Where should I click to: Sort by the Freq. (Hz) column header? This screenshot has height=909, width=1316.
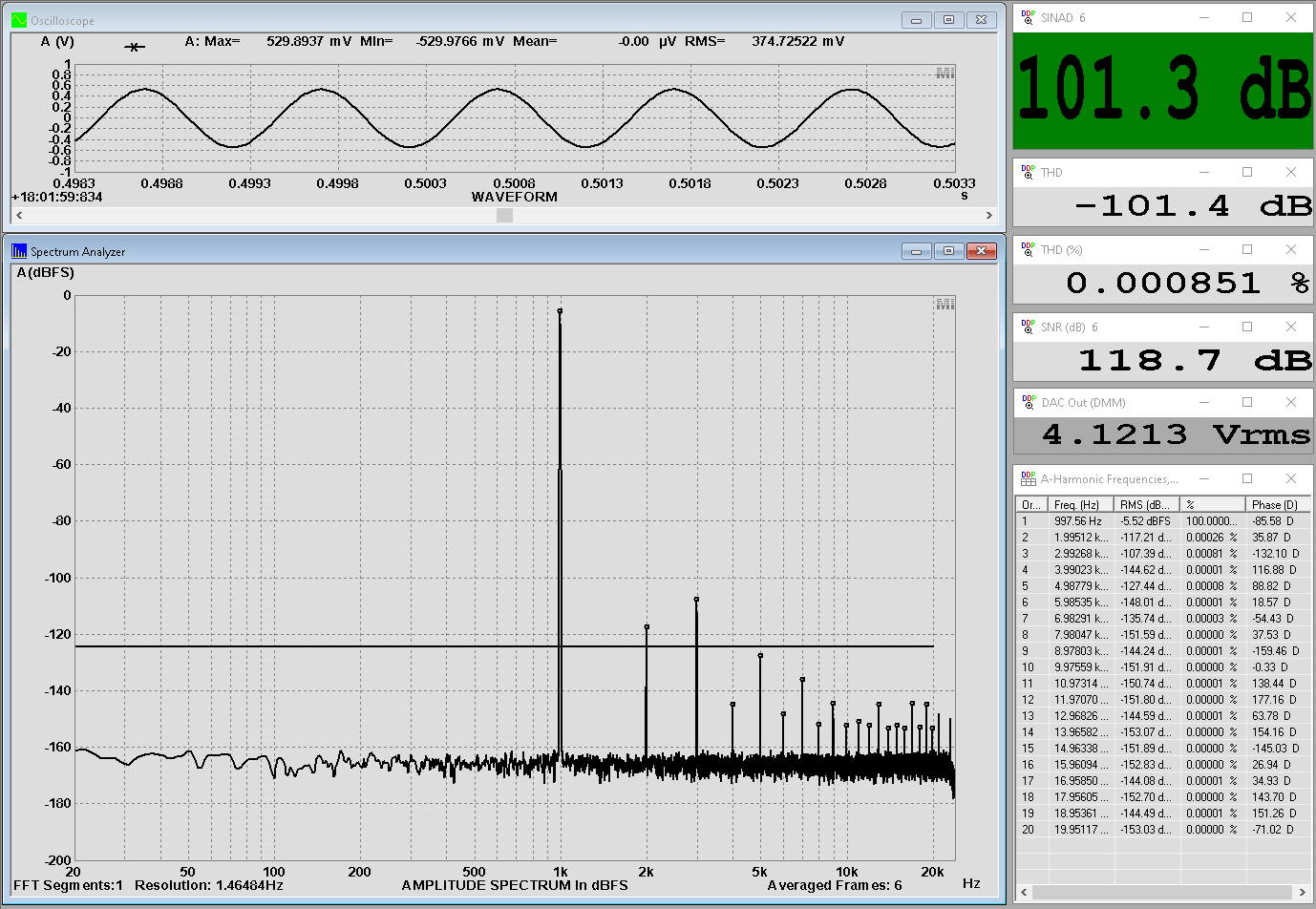(x=1081, y=504)
